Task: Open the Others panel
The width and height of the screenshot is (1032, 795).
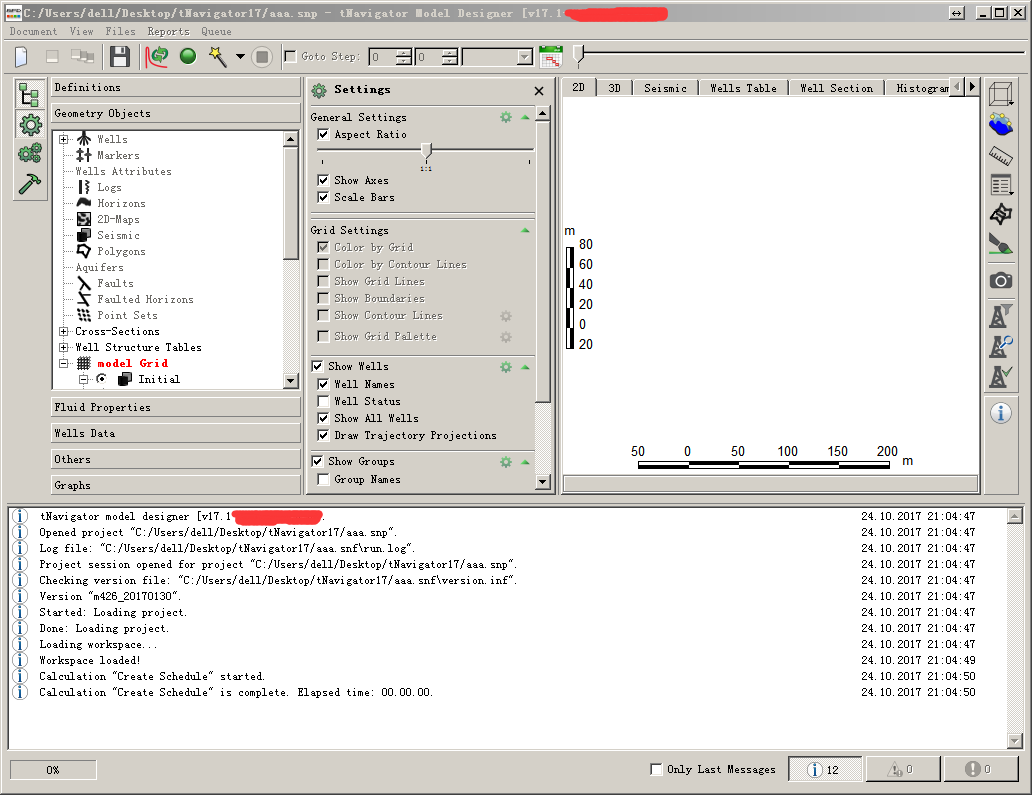Action: point(176,459)
